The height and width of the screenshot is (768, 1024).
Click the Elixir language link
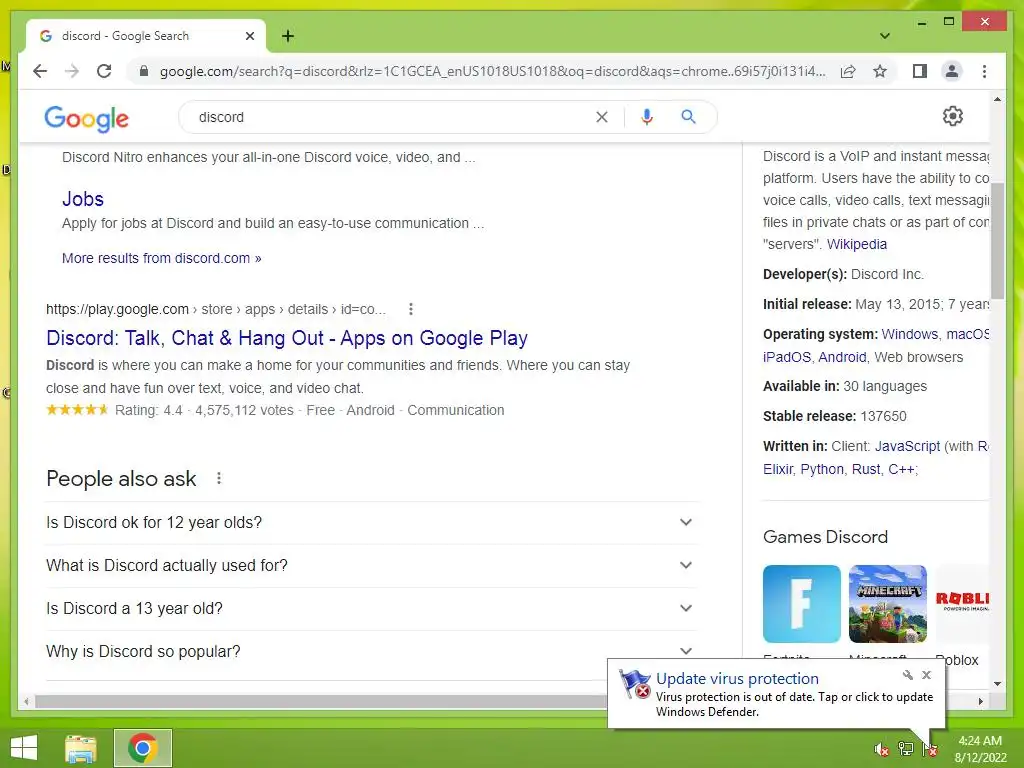(778, 470)
